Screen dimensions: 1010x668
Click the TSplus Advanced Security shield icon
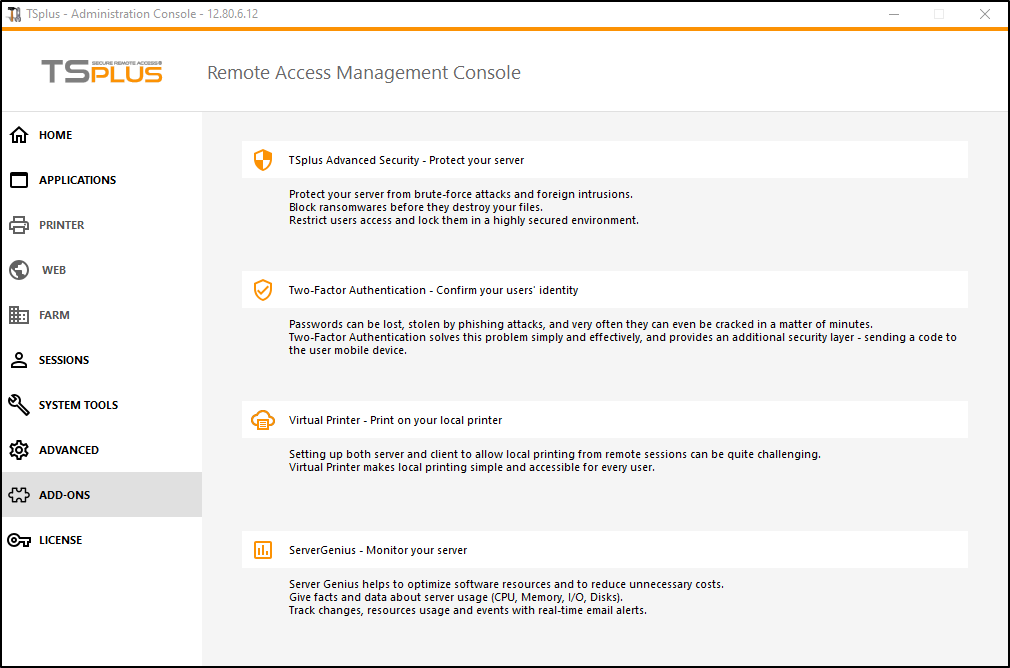tap(263, 159)
